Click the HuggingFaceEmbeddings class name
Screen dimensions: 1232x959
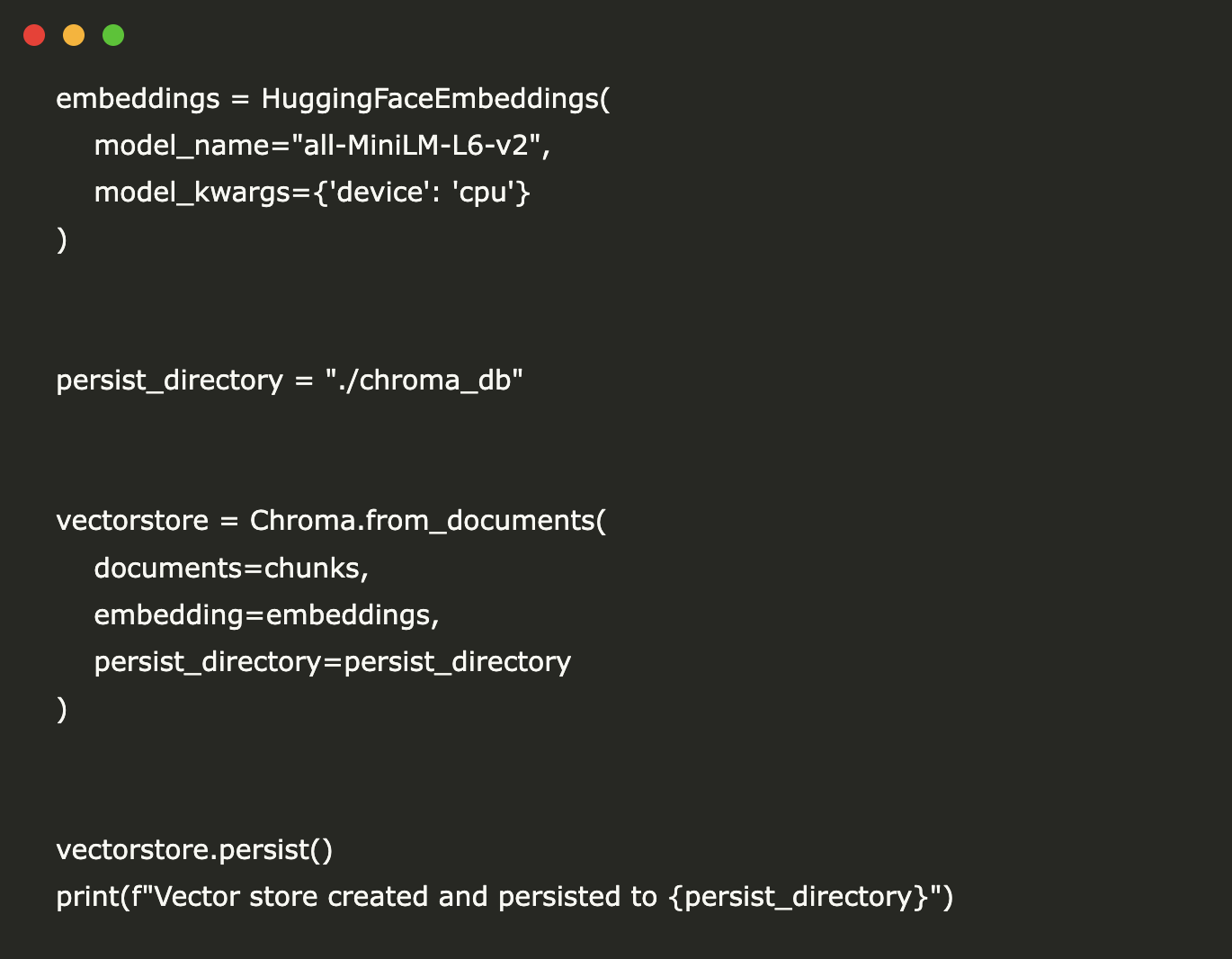[x=432, y=98]
